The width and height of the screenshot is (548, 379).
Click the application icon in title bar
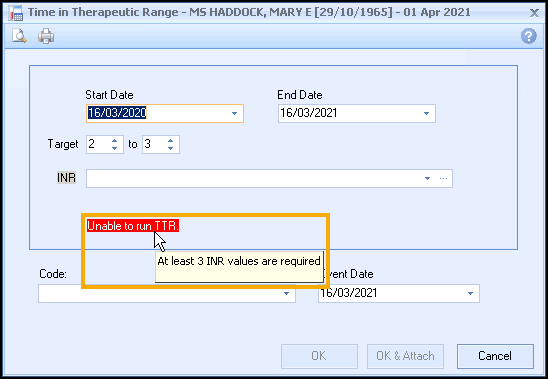click(16, 13)
